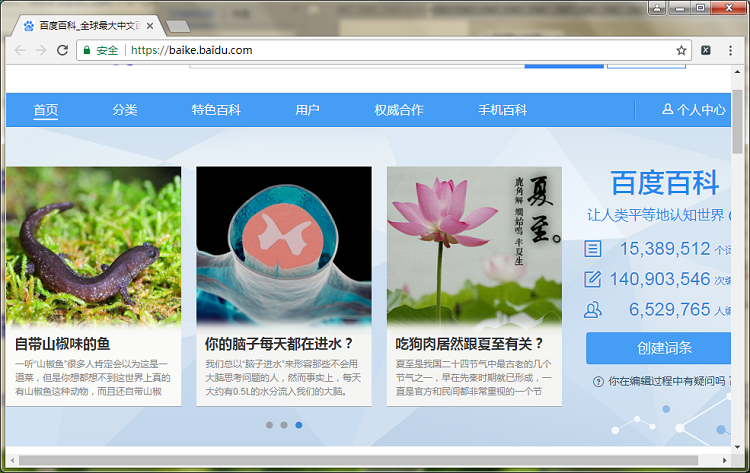Open the 权威合作 navigation tab

(x=398, y=110)
